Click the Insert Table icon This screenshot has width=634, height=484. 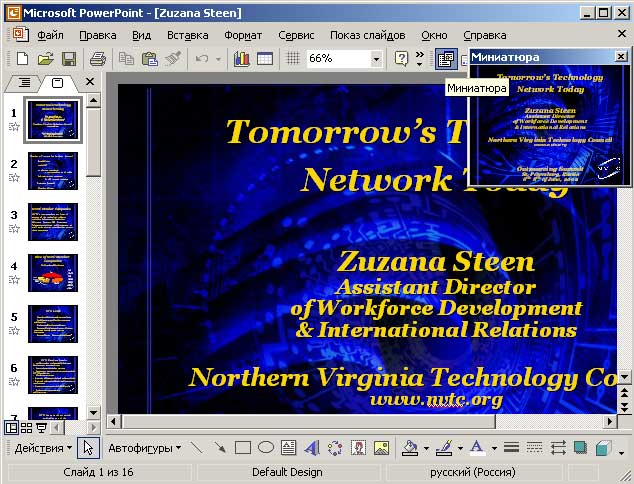coord(265,59)
